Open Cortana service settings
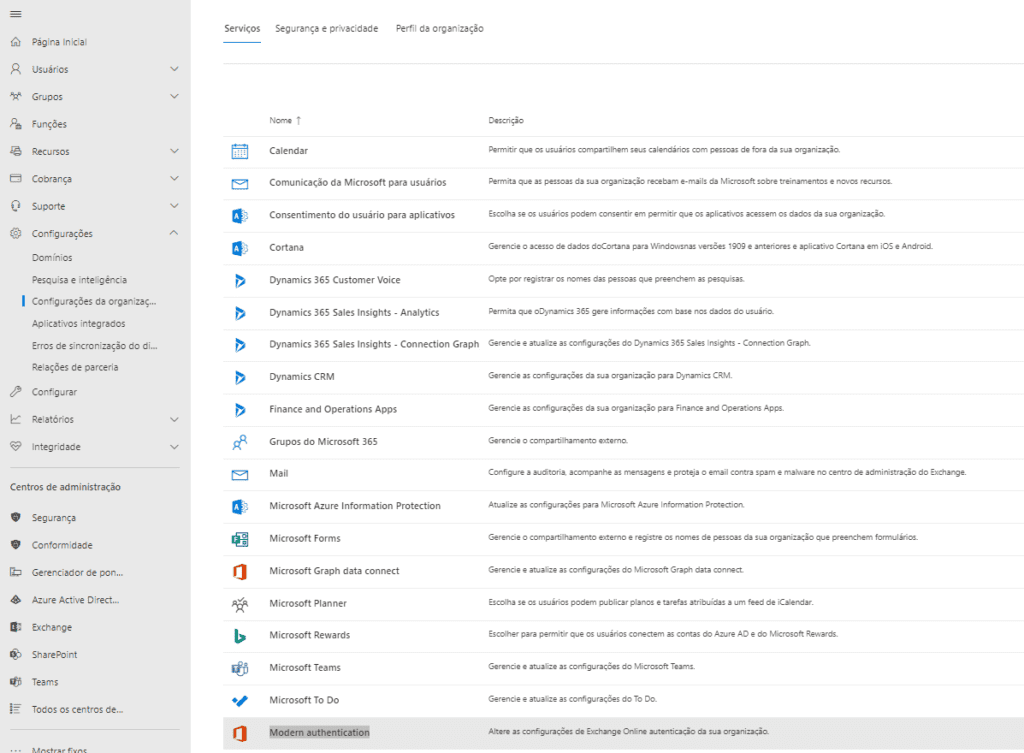This screenshot has width=1024, height=753. (x=286, y=248)
